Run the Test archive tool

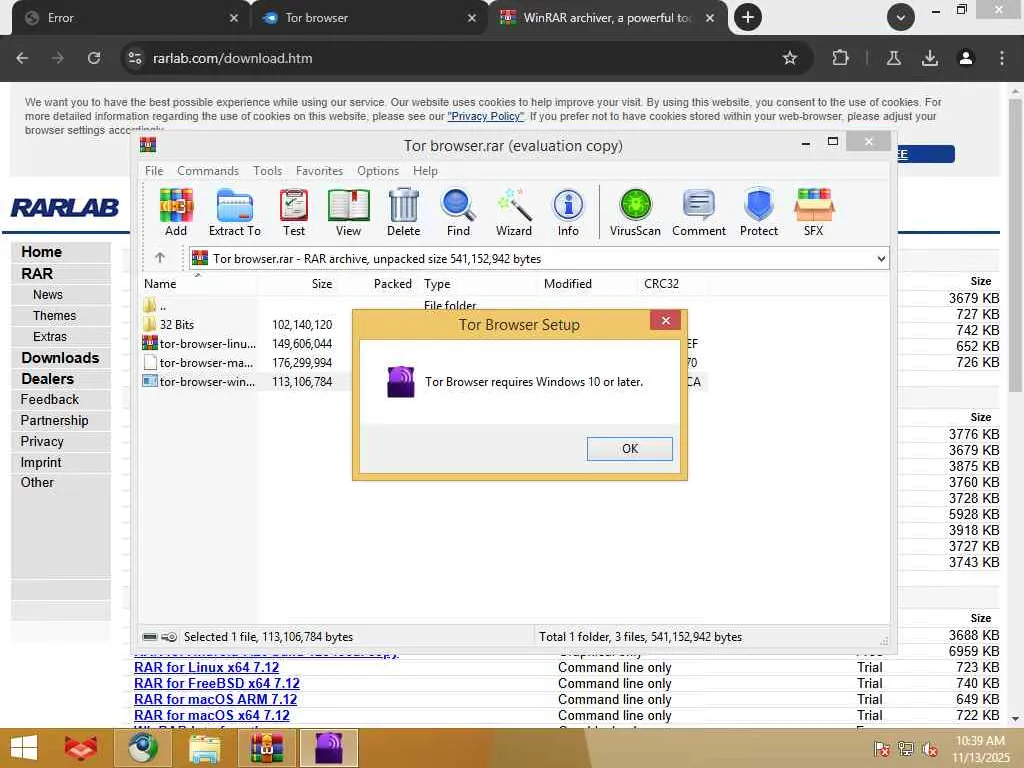click(294, 212)
